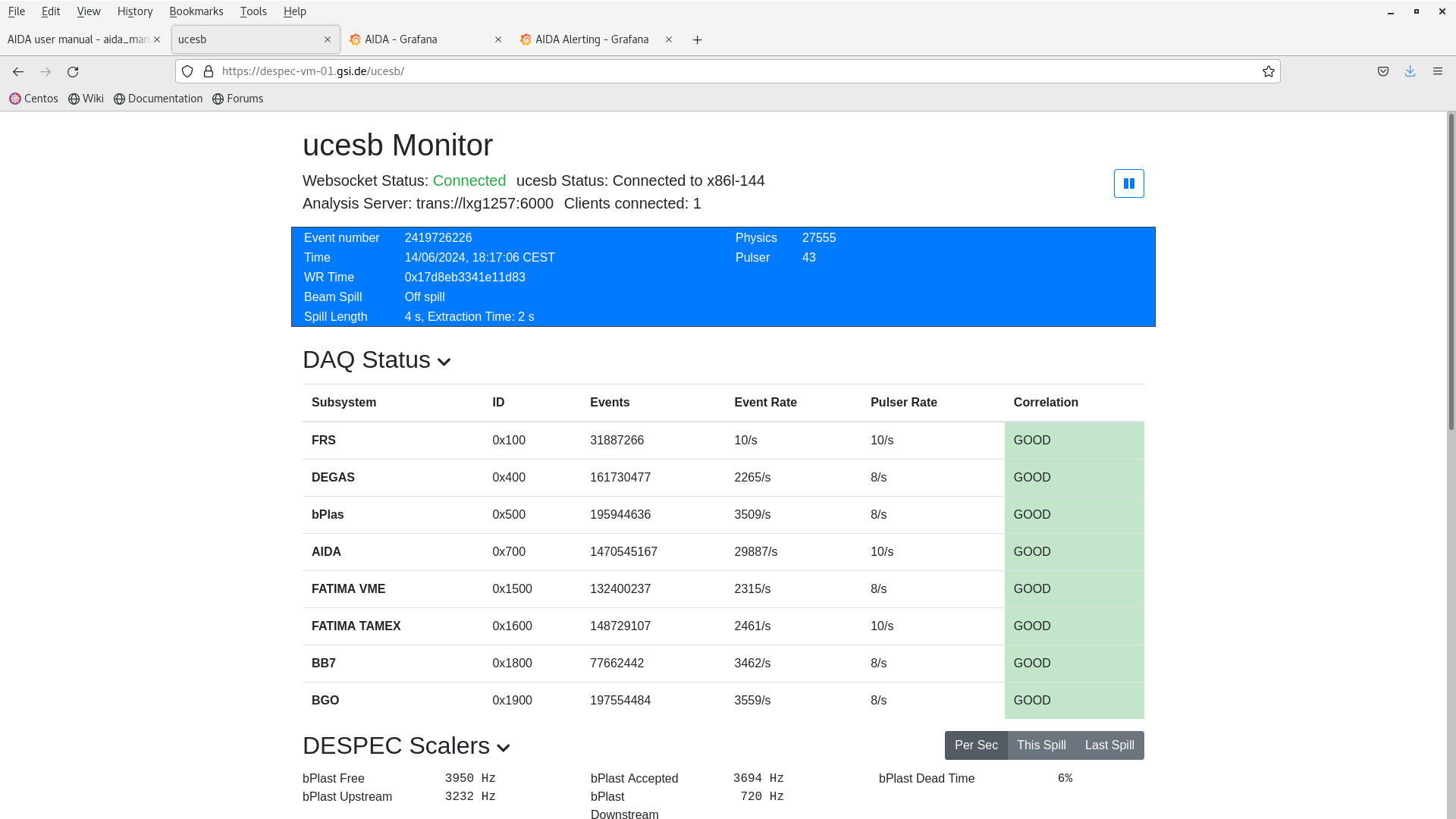The width and height of the screenshot is (1456, 819).
Task: Open the Firefox downloads panel
Action: (1410, 71)
